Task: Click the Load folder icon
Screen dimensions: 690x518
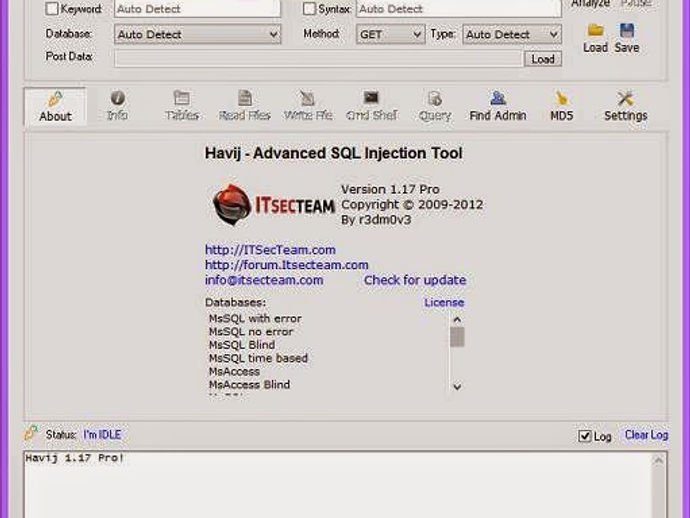Action: tap(595, 30)
